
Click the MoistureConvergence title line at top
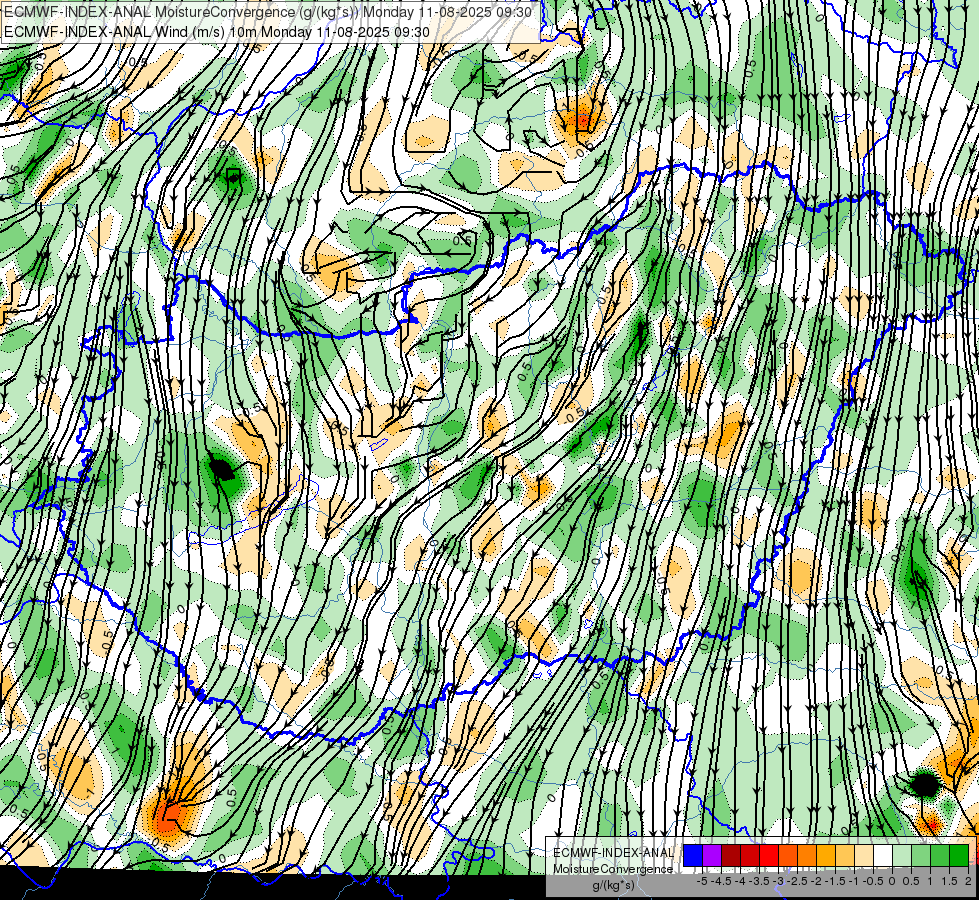pos(268,12)
